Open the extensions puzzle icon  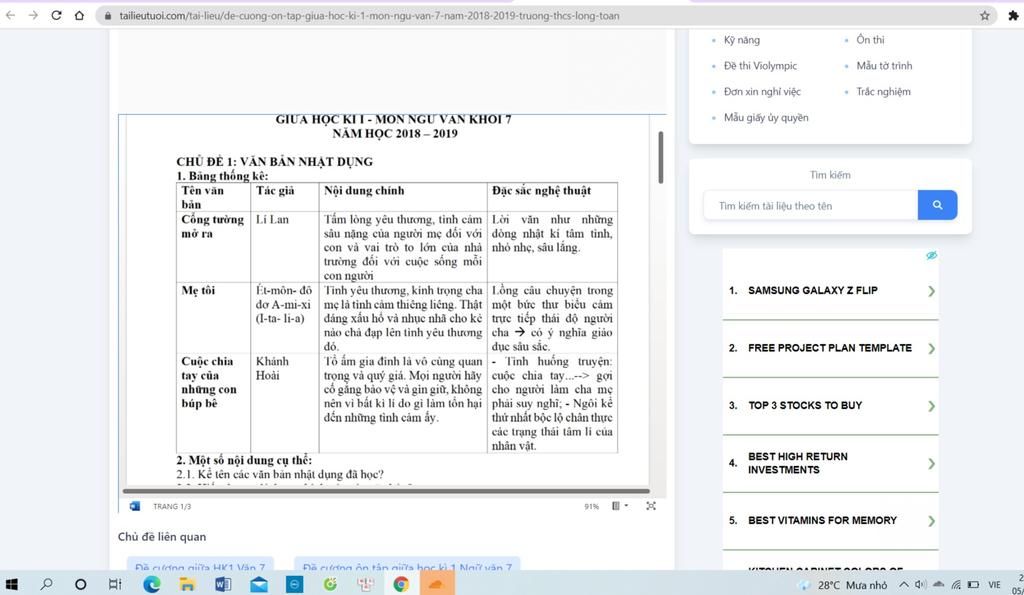(1013, 16)
